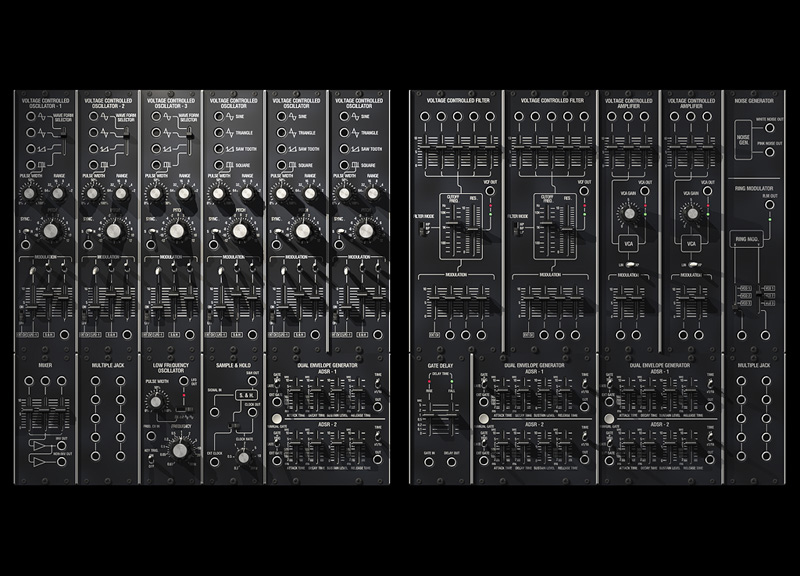800x576 pixels.
Task: Click the S&H block in Sample & Hold
Action: (x=245, y=395)
